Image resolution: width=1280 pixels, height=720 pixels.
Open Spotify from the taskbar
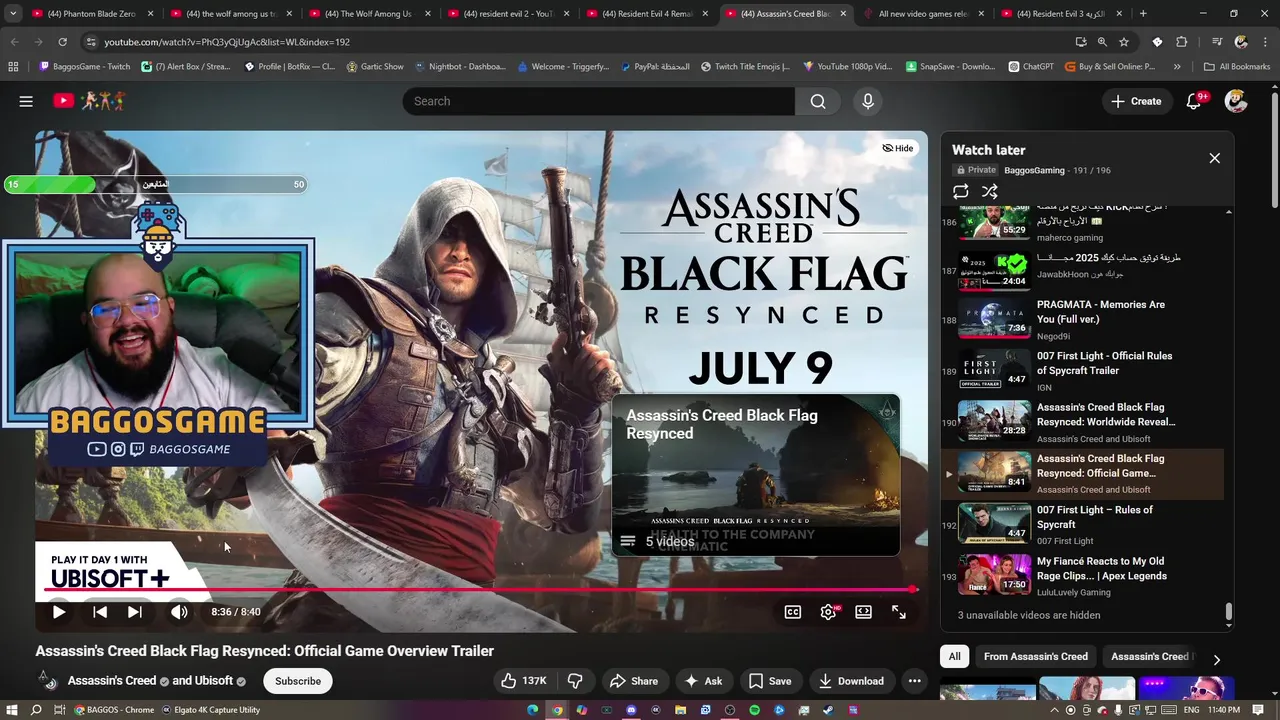755,710
